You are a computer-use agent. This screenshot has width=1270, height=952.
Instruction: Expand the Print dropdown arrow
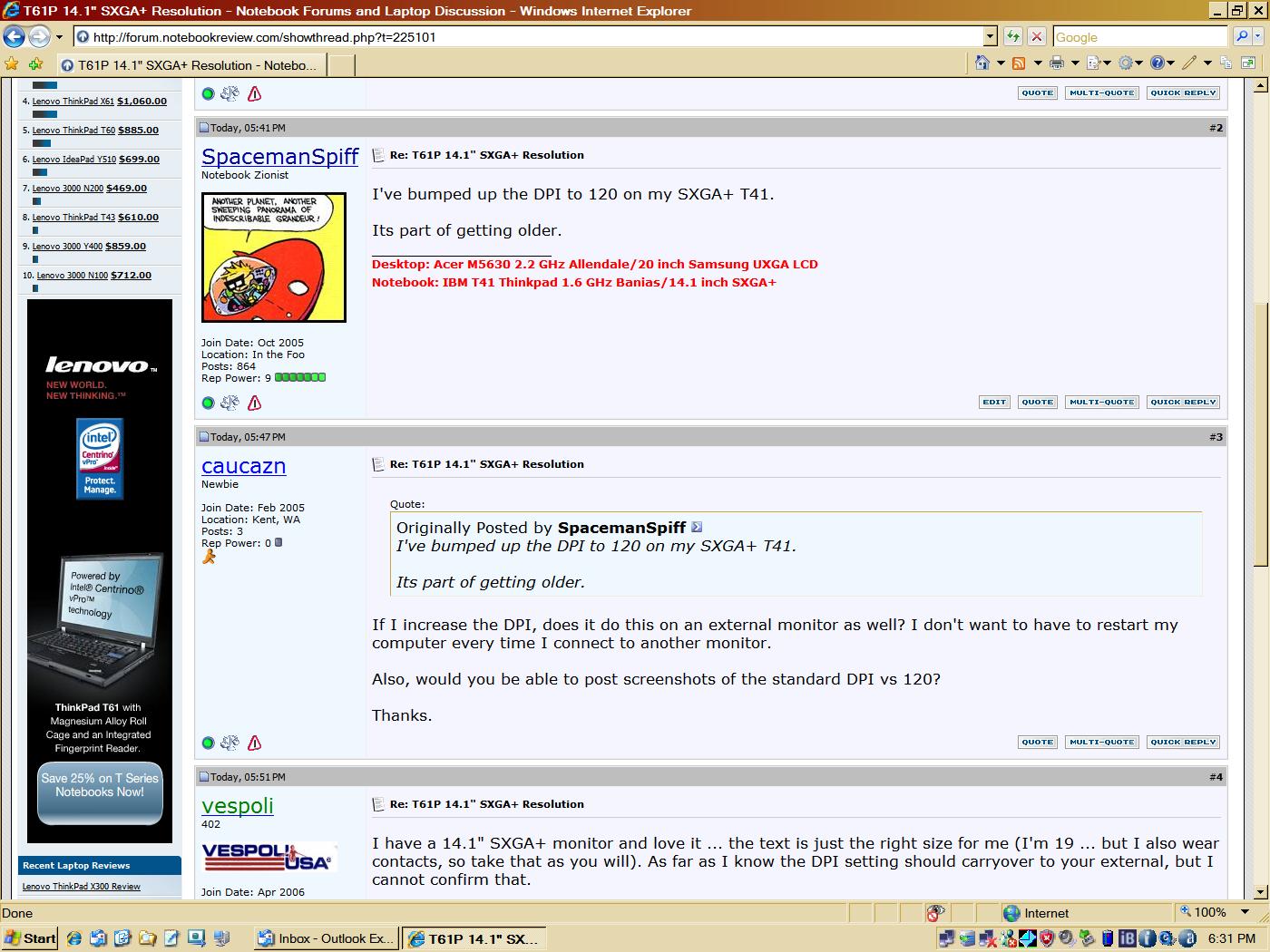click(1075, 63)
